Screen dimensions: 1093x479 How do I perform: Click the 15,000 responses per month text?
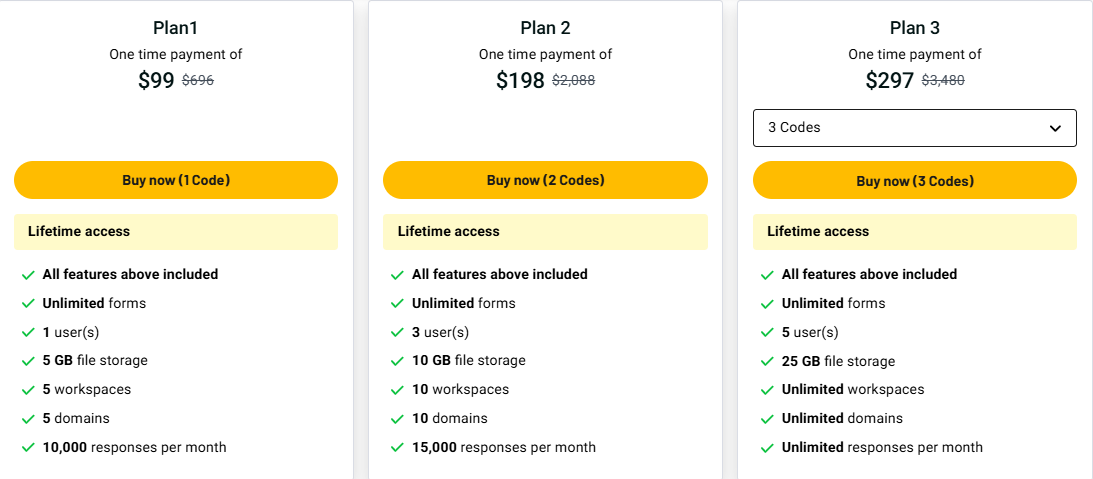pos(503,447)
